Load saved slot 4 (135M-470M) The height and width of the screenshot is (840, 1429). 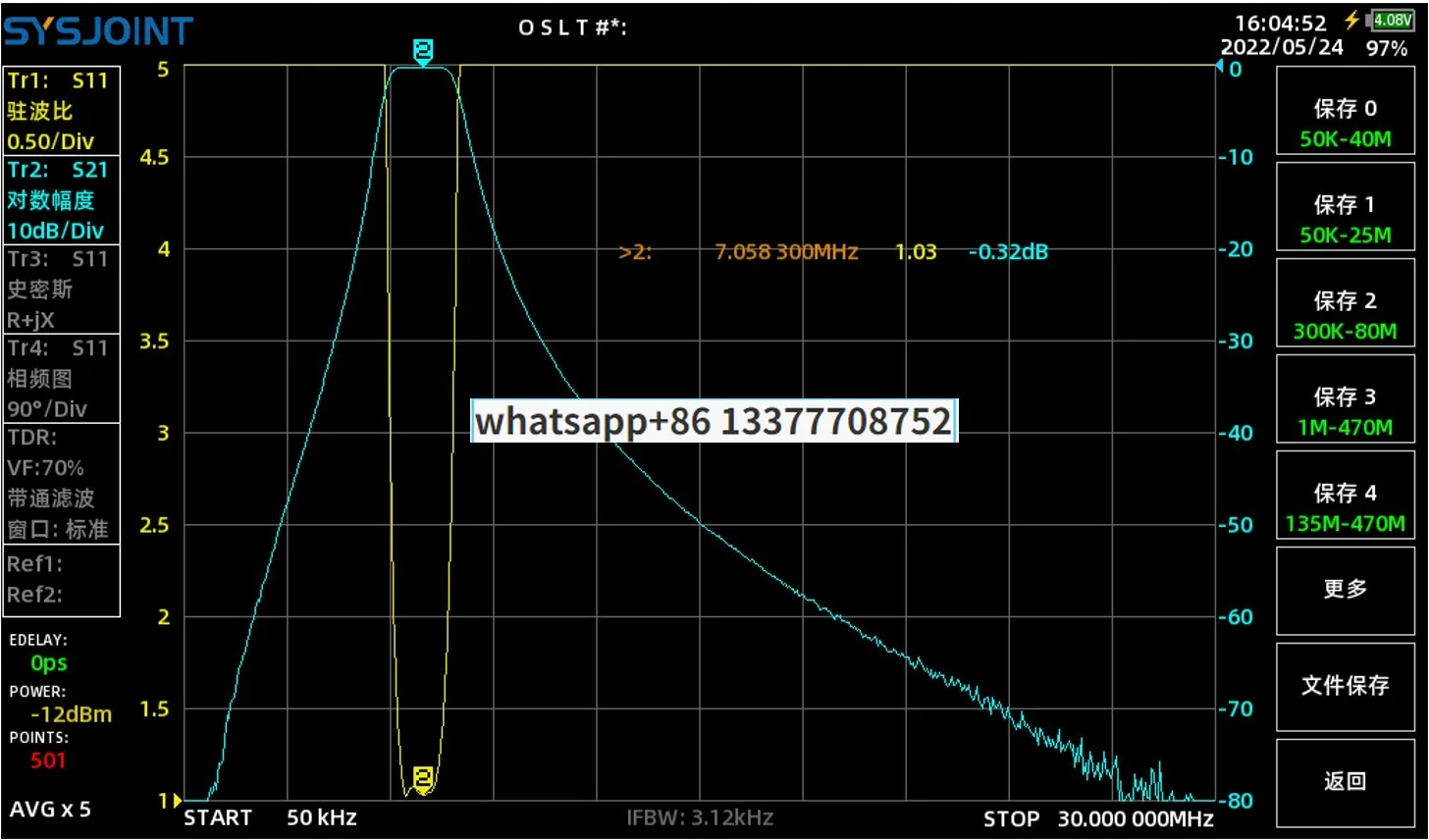[1345, 495]
